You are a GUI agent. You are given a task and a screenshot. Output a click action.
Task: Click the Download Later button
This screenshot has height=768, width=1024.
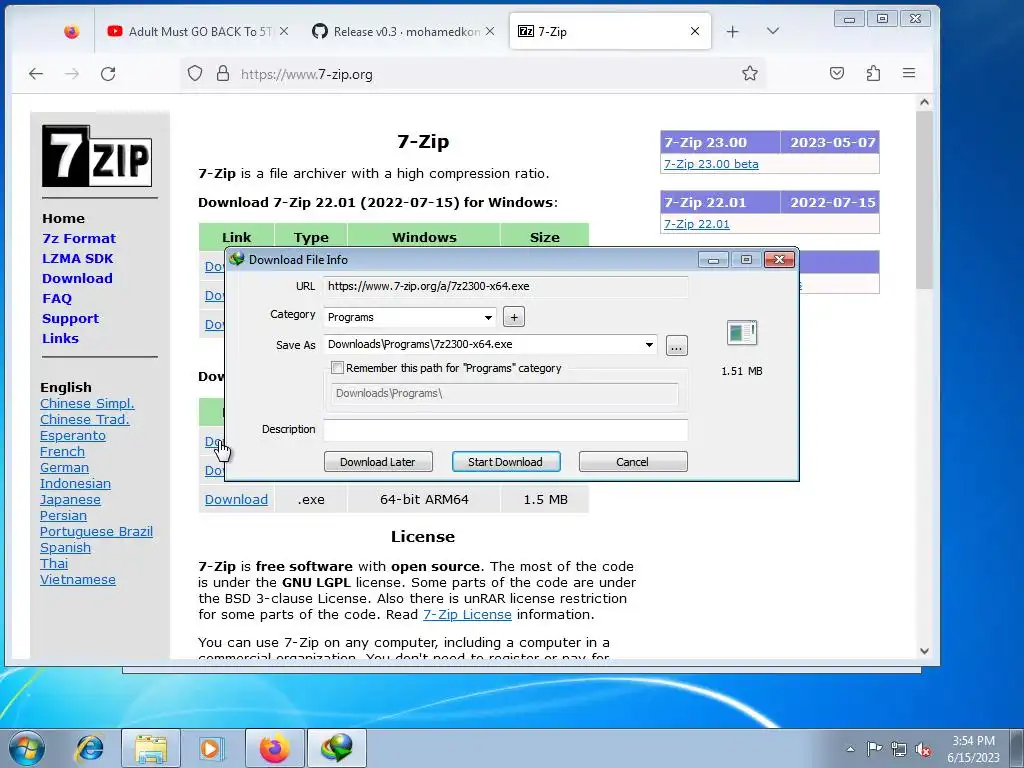click(378, 462)
